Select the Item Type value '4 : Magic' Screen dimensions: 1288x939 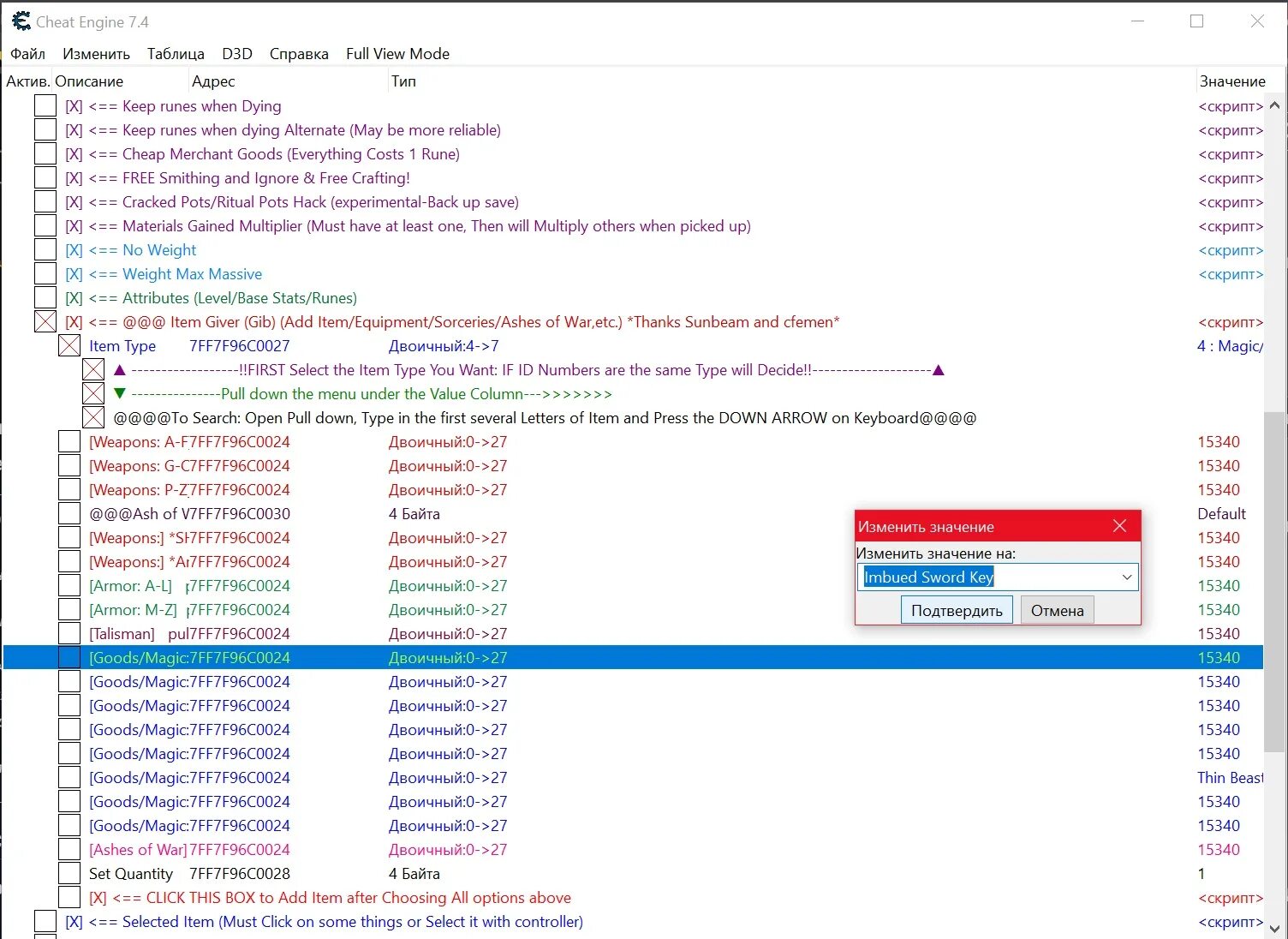1230,346
